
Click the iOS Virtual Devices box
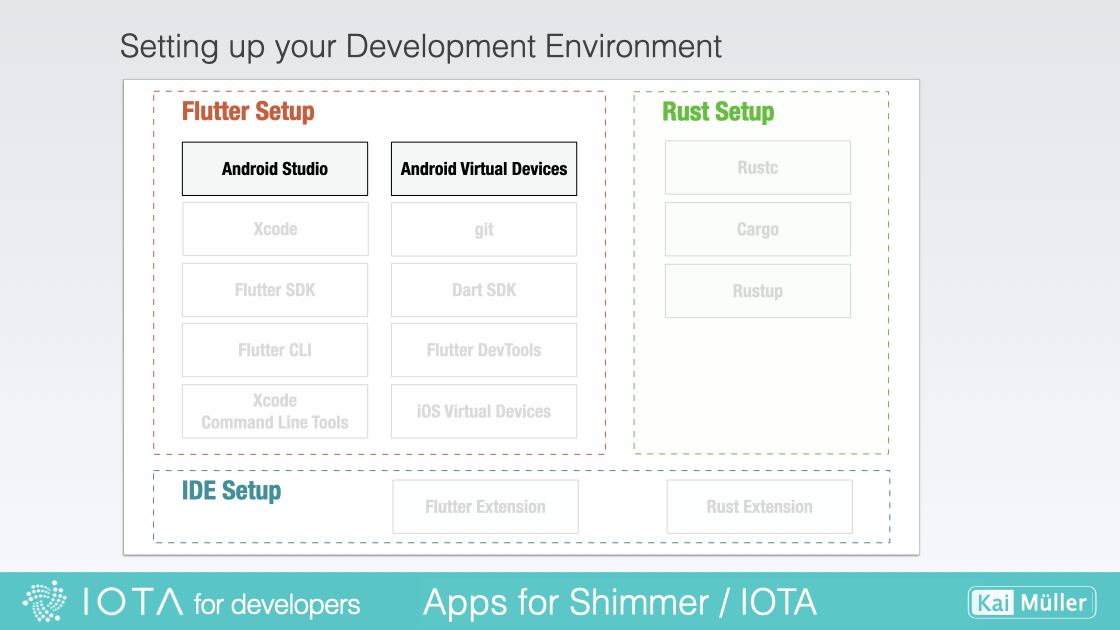coord(484,411)
